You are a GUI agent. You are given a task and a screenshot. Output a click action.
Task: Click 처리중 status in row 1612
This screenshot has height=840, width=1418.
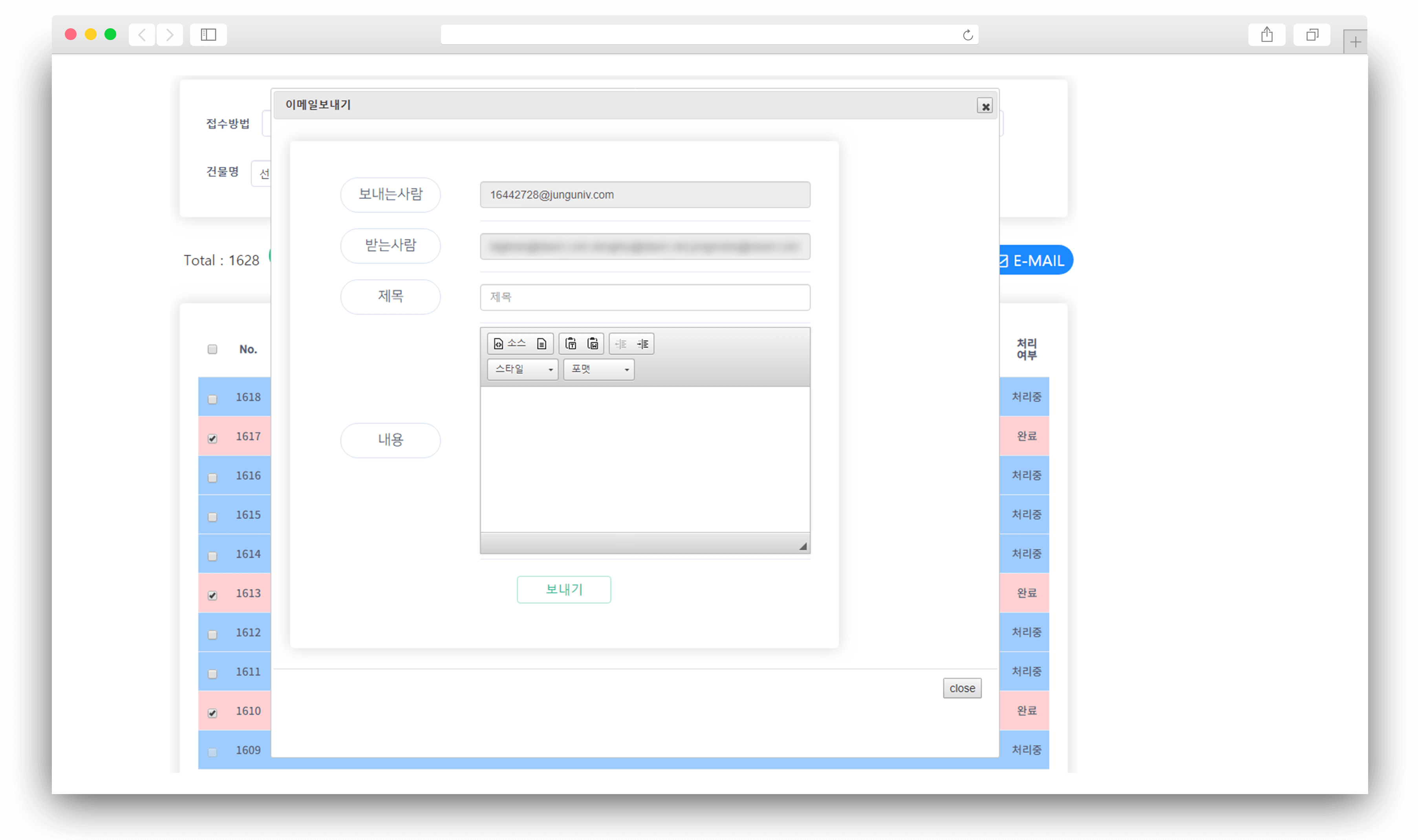point(1026,632)
